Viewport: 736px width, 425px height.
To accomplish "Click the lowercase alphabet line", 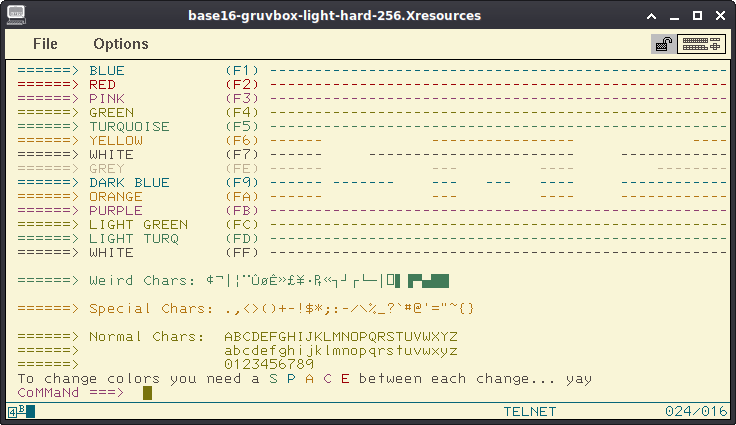I will point(341,351).
